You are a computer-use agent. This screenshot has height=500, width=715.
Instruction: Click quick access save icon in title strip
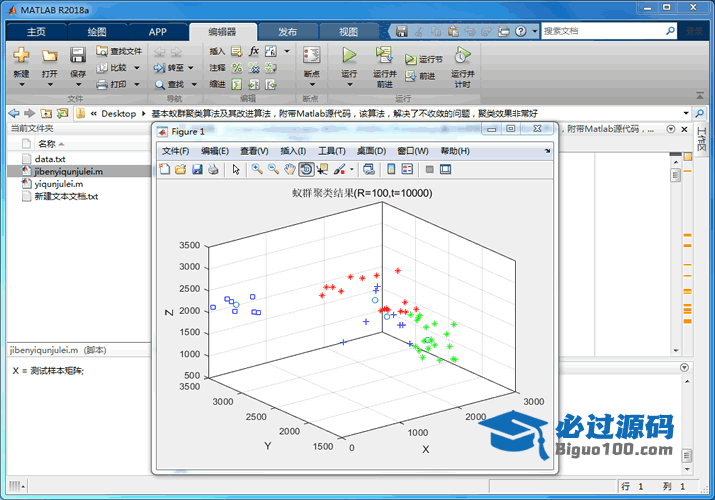click(x=402, y=31)
